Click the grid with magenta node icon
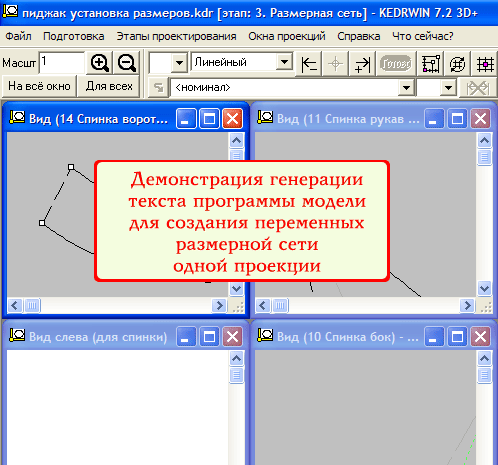This screenshot has height=465, width=498. pyautogui.click(x=485, y=63)
